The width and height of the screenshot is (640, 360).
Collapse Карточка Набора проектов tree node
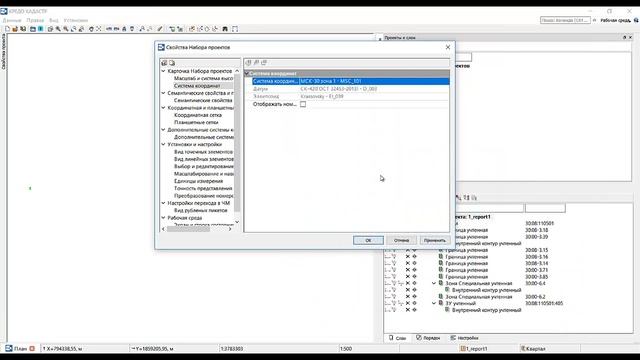[x=164, y=71]
